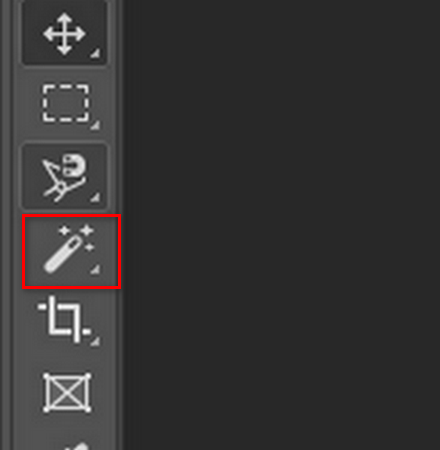Expand the Crop tool flyout triangle

point(95,341)
